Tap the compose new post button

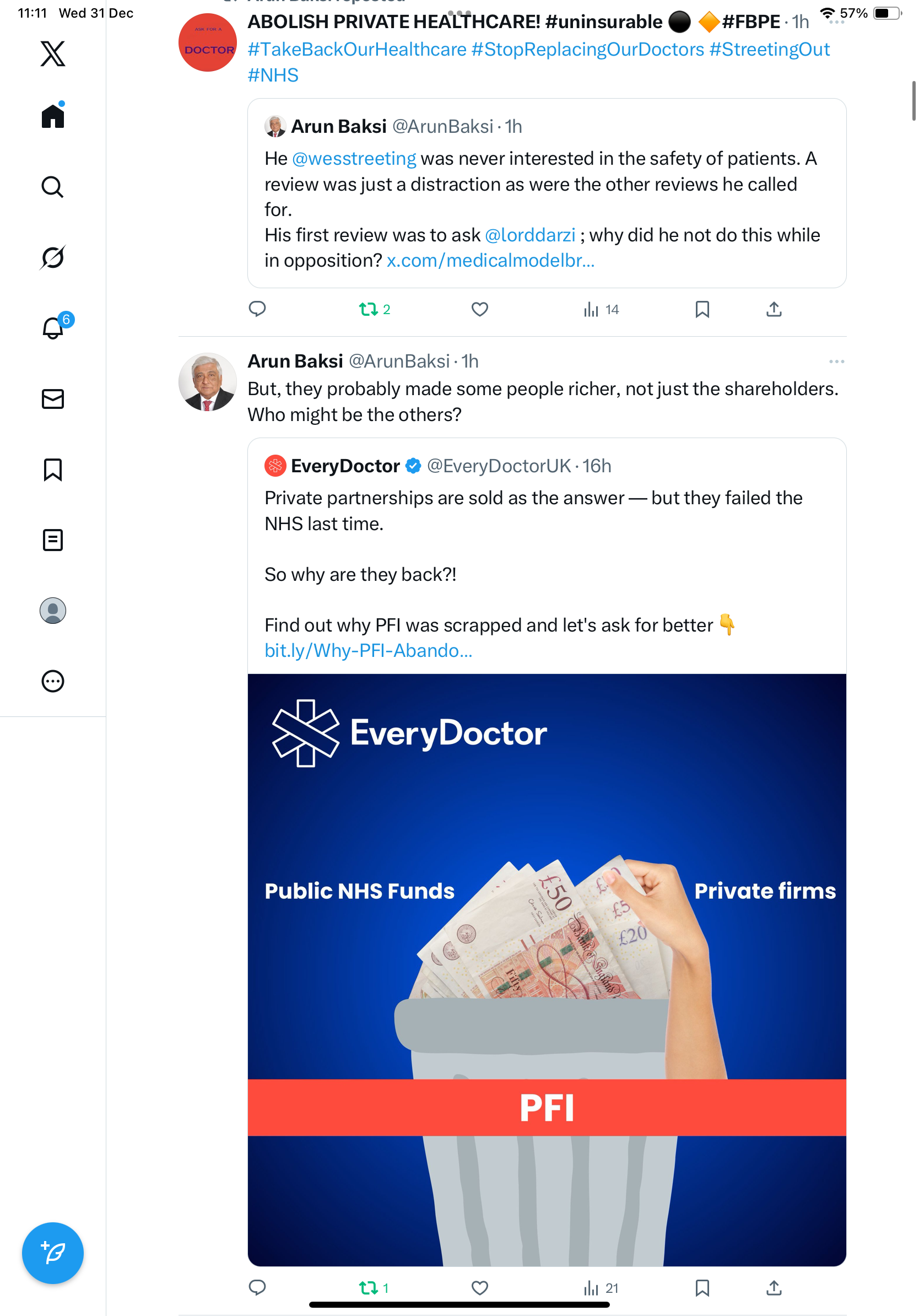pos(53,1253)
